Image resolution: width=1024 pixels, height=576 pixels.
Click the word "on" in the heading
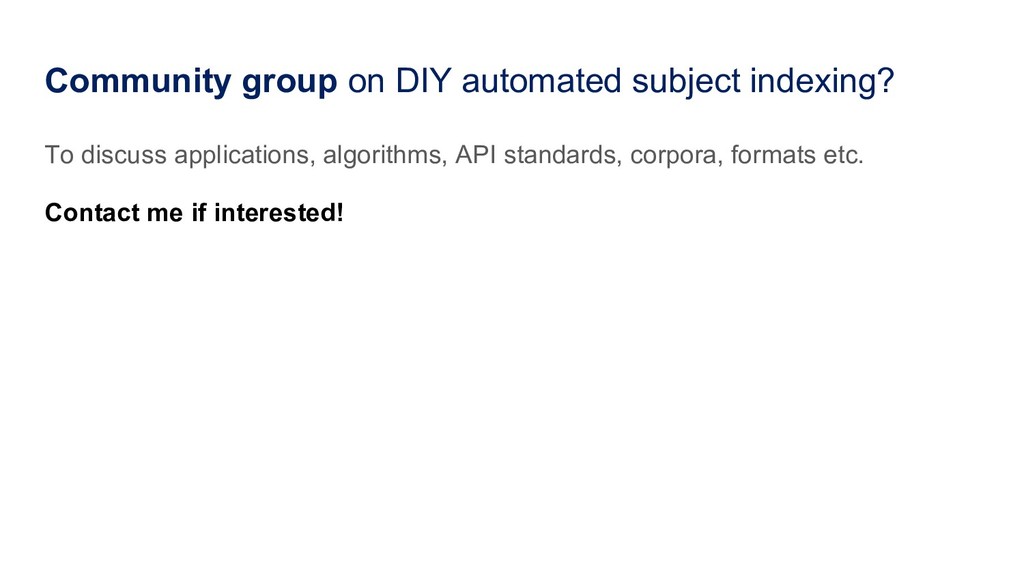(366, 82)
